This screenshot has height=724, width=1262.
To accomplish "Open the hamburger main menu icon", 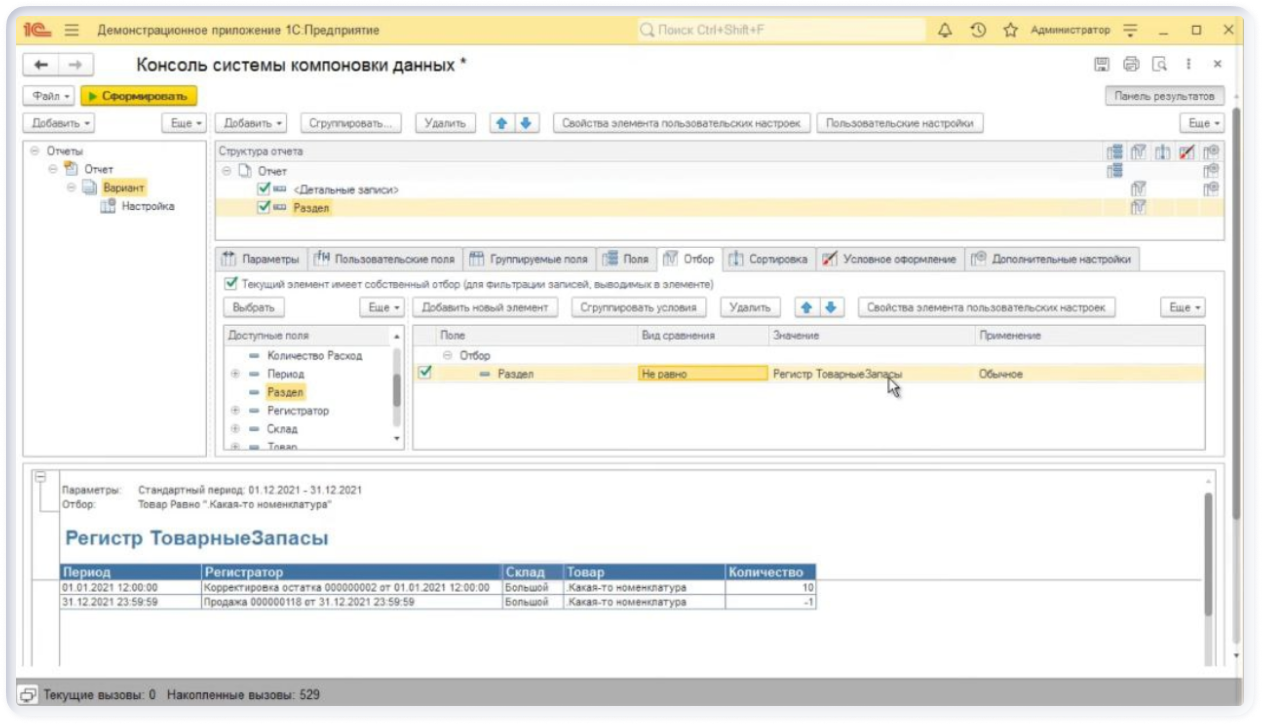I will (x=72, y=31).
